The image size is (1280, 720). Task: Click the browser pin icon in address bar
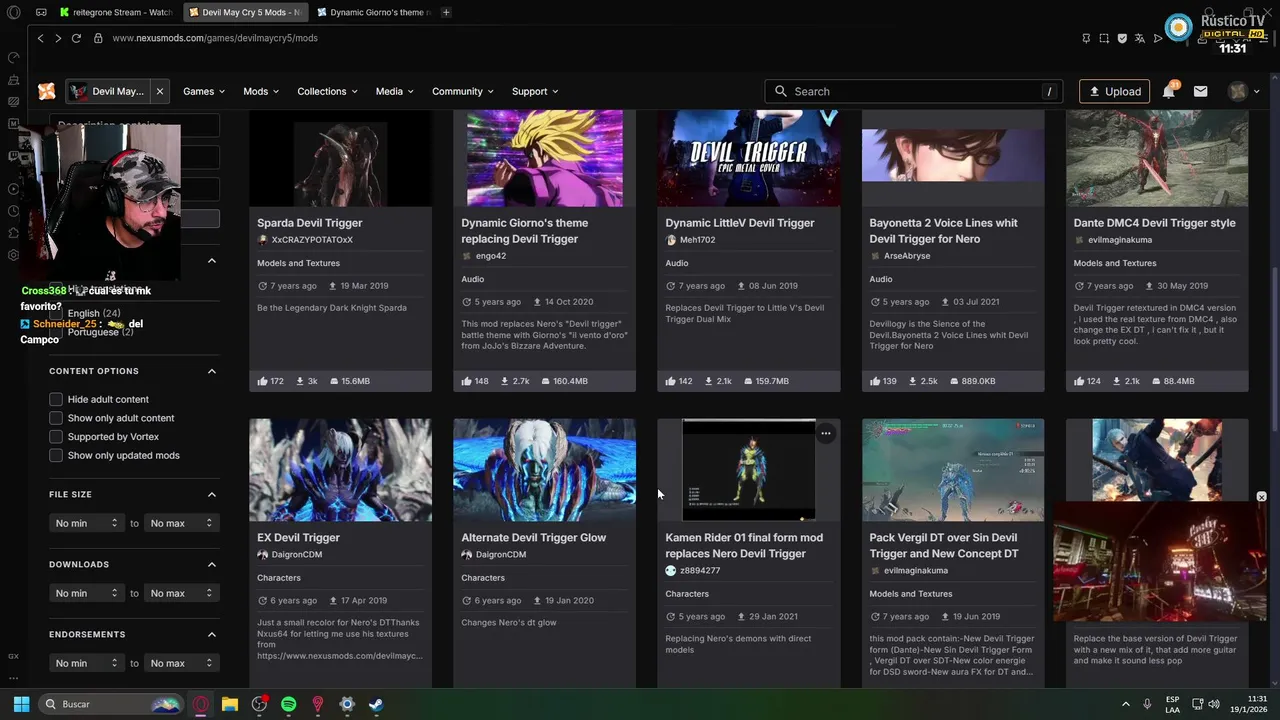[1086, 38]
